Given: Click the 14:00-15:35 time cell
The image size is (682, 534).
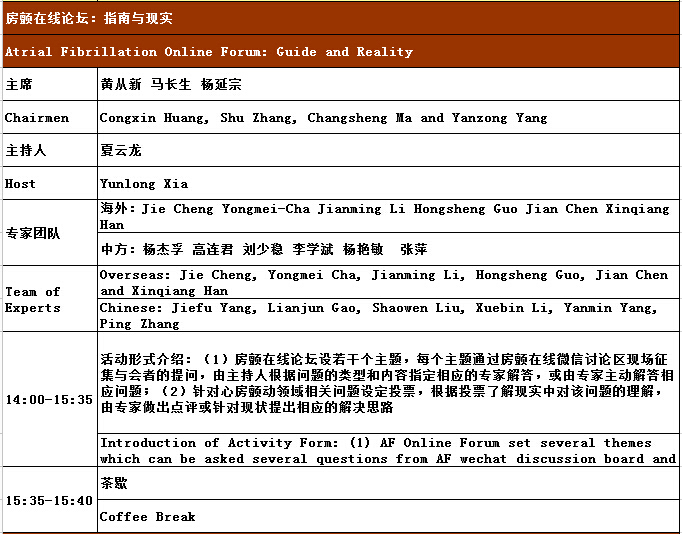Looking at the screenshot, I should [50, 399].
